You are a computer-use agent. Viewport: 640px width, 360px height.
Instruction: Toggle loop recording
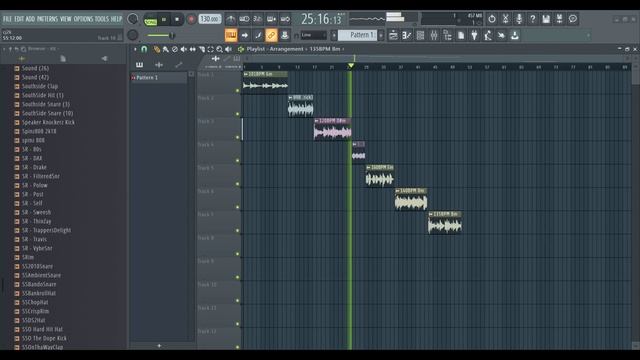tap(285, 19)
